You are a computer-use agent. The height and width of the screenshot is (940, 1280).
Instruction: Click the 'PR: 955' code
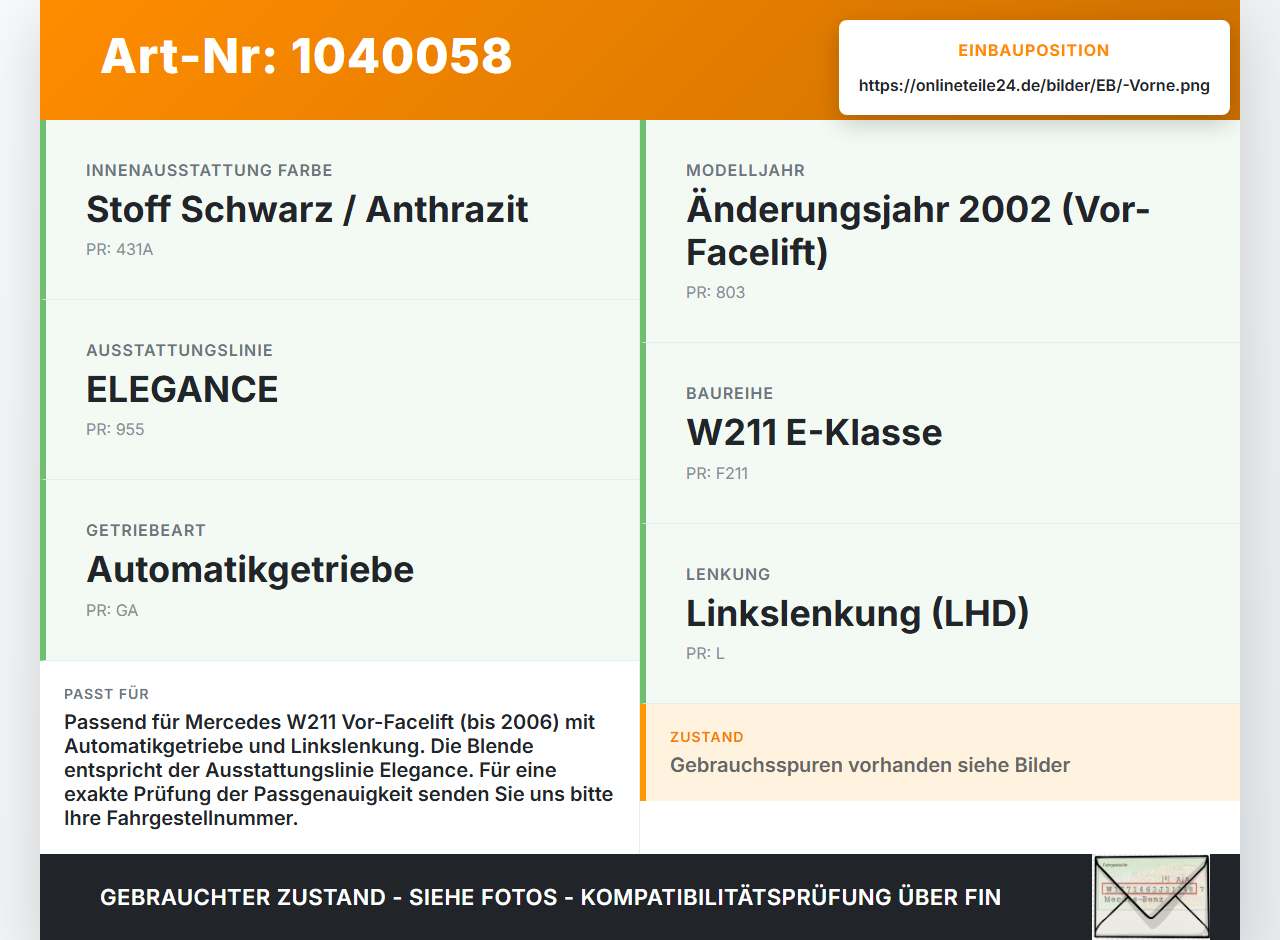tap(115, 429)
